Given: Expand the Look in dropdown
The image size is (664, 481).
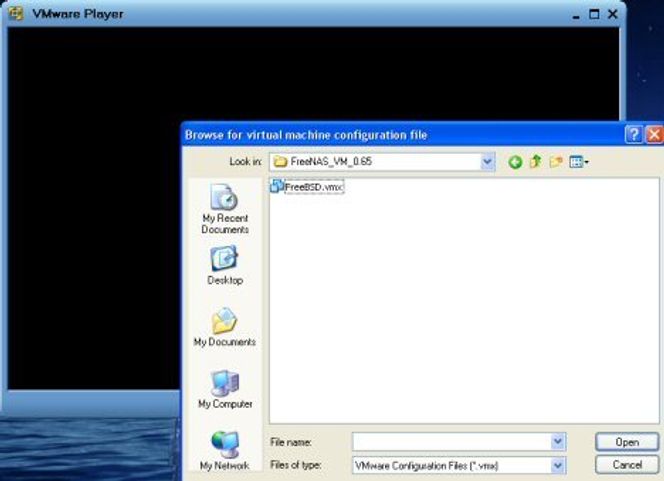Looking at the screenshot, I should [x=487, y=162].
